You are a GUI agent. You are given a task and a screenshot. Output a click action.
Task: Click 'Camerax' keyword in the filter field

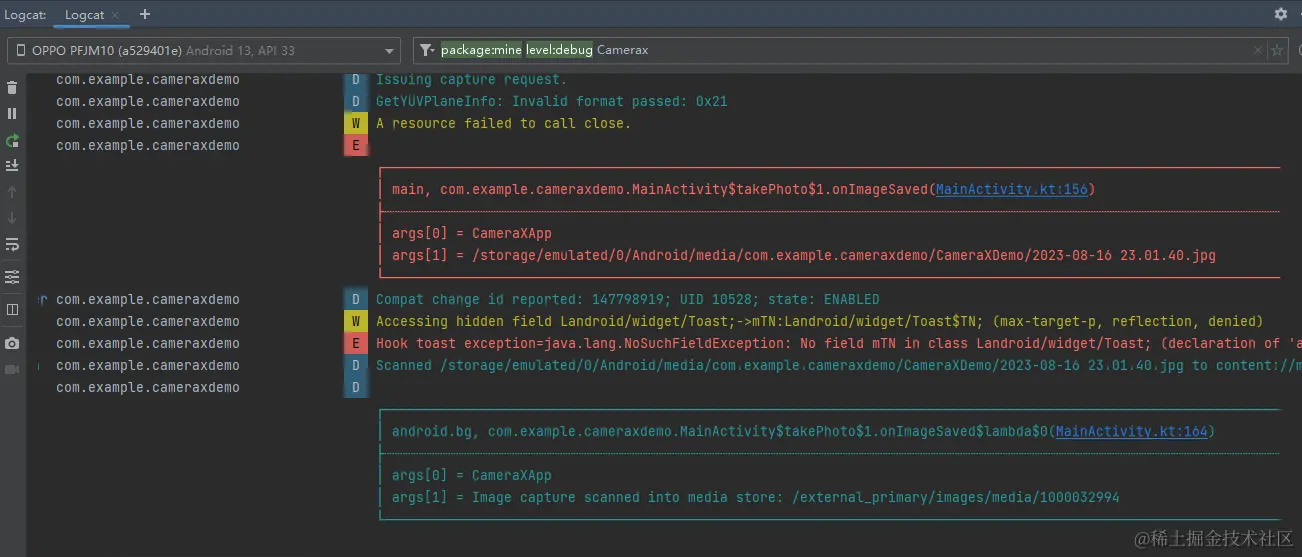(x=623, y=50)
